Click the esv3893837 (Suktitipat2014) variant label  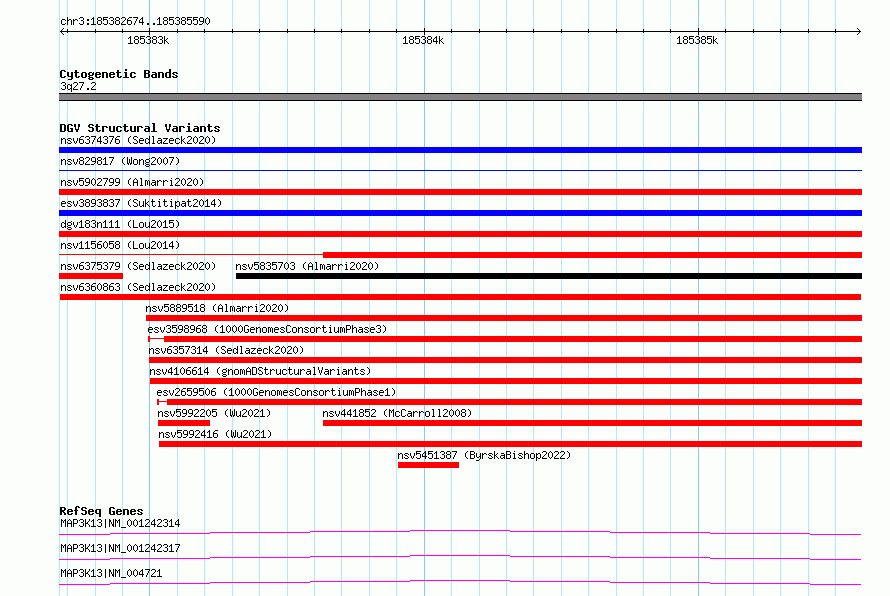[141, 203]
